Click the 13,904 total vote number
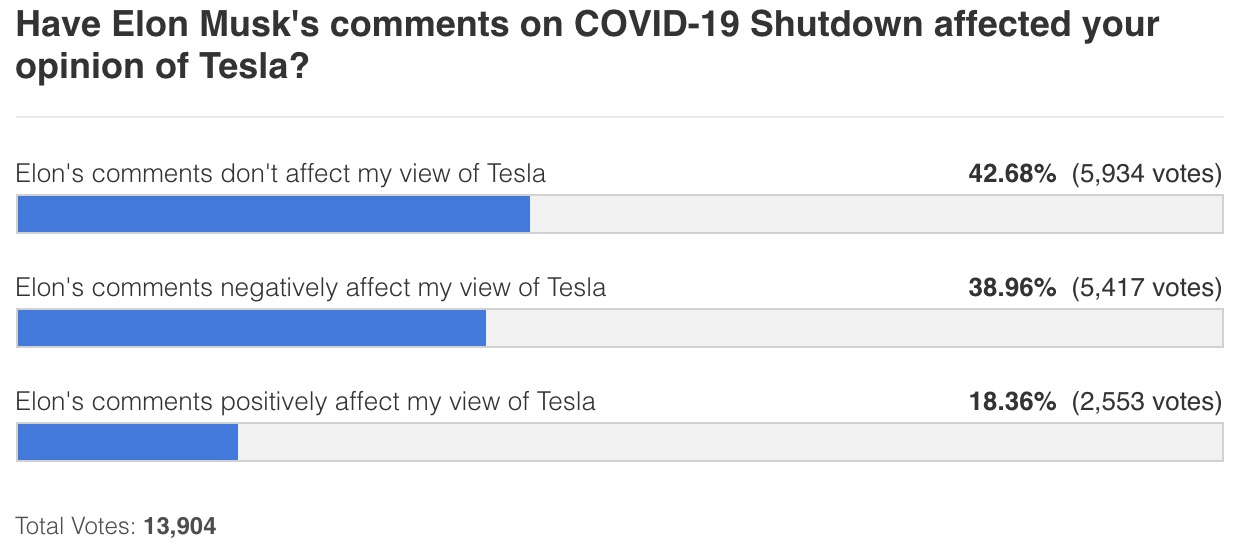This screenshot has height=546, width=1238. point(180,525)
